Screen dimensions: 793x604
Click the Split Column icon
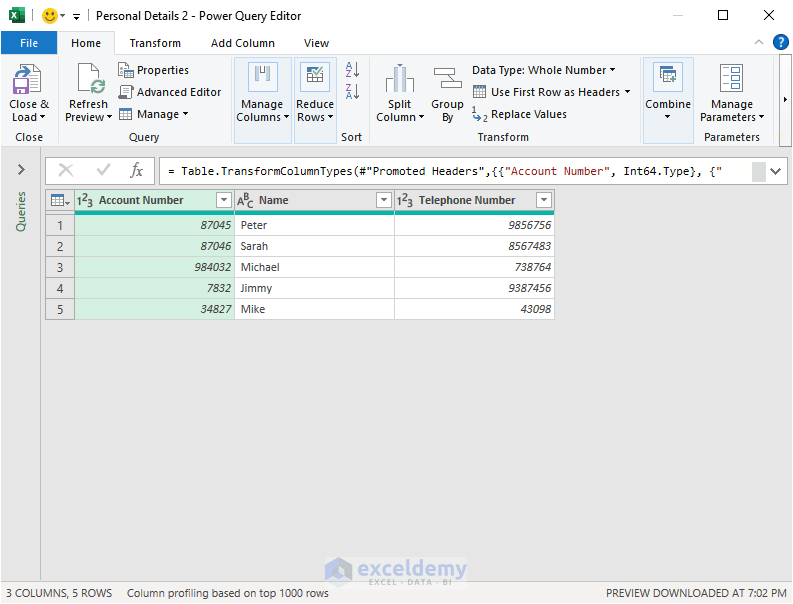400,79
